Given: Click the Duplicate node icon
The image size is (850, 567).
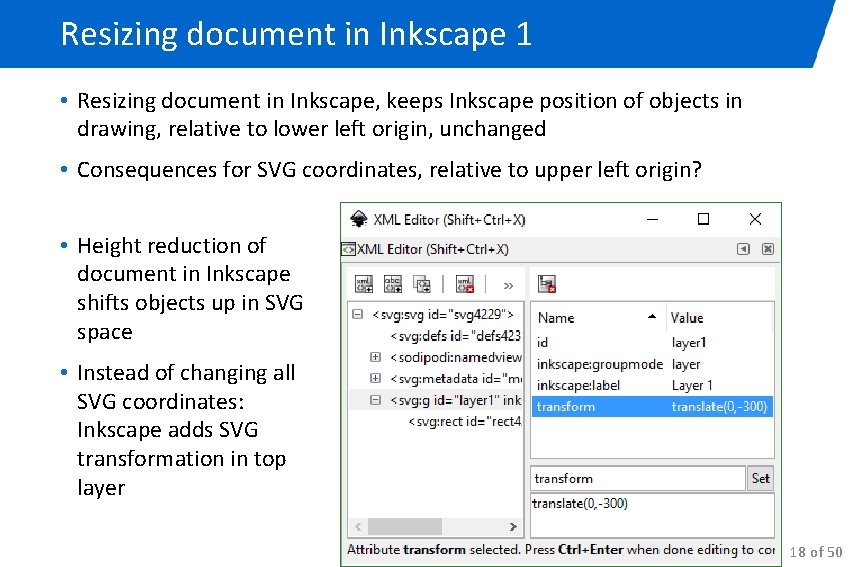Looking at the screenshot, I should [422, 284].
